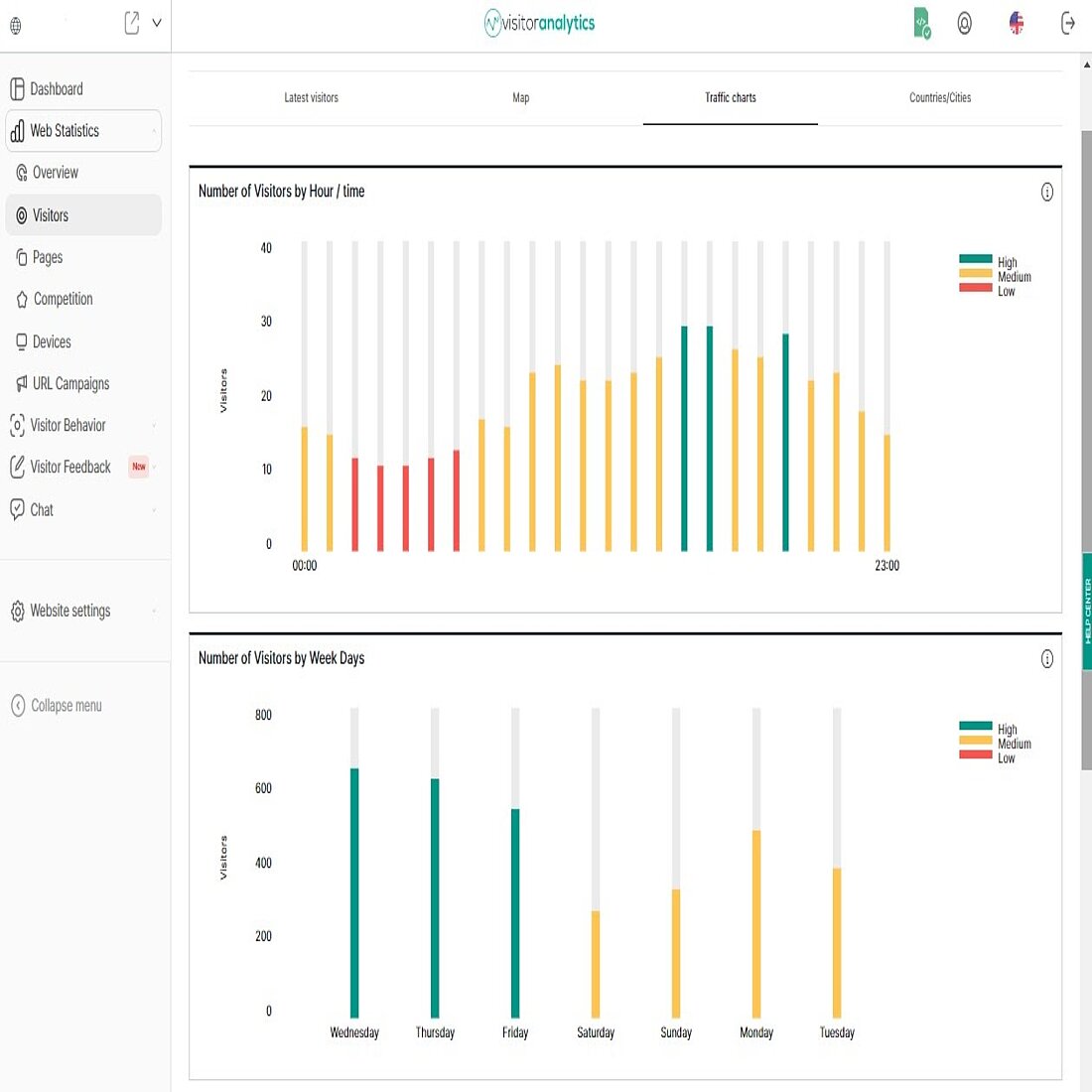Switch to the Map tab
The height and width of the screenshot is (1092, 1092).
(x=520, y=97)
